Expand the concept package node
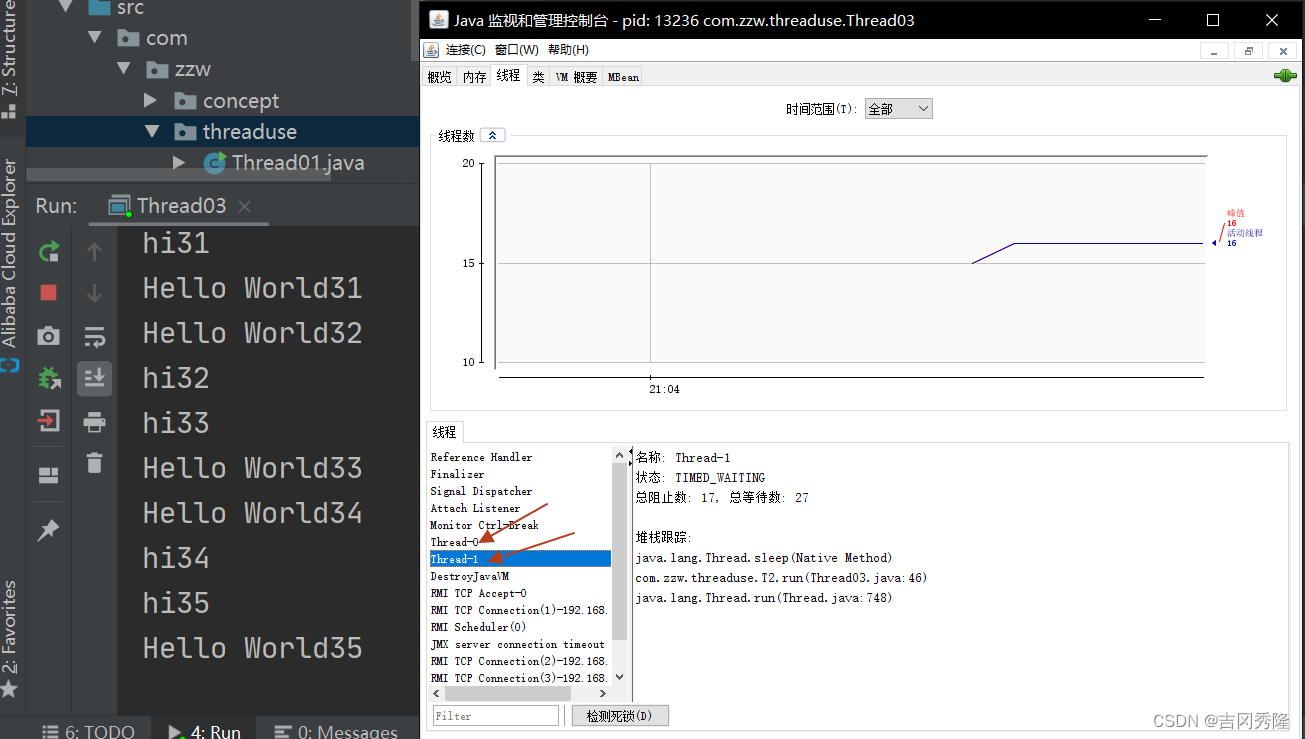The image size is (1305, 739). pyautogui.click(x=151, y=100)
